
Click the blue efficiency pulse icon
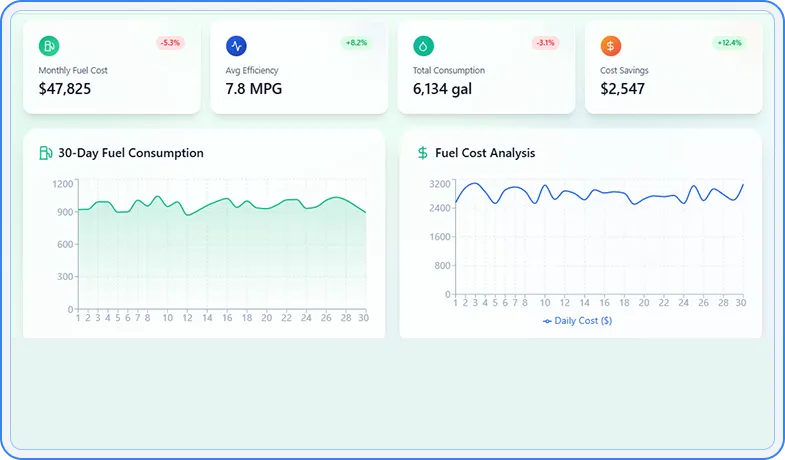(236, 46)
